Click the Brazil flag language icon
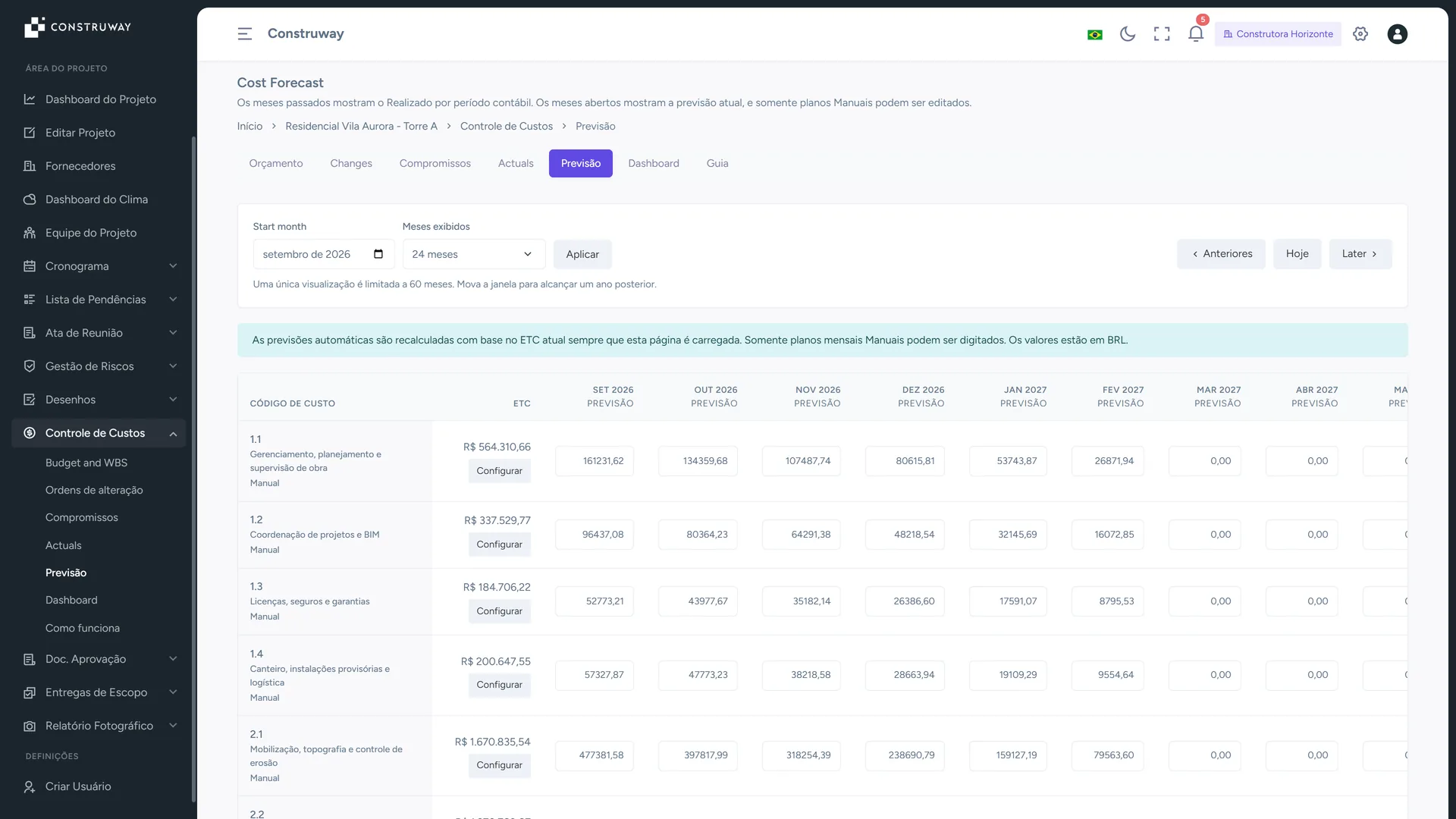The image size is (1456, 819). pyautogui.click(x=1094, y=34)
